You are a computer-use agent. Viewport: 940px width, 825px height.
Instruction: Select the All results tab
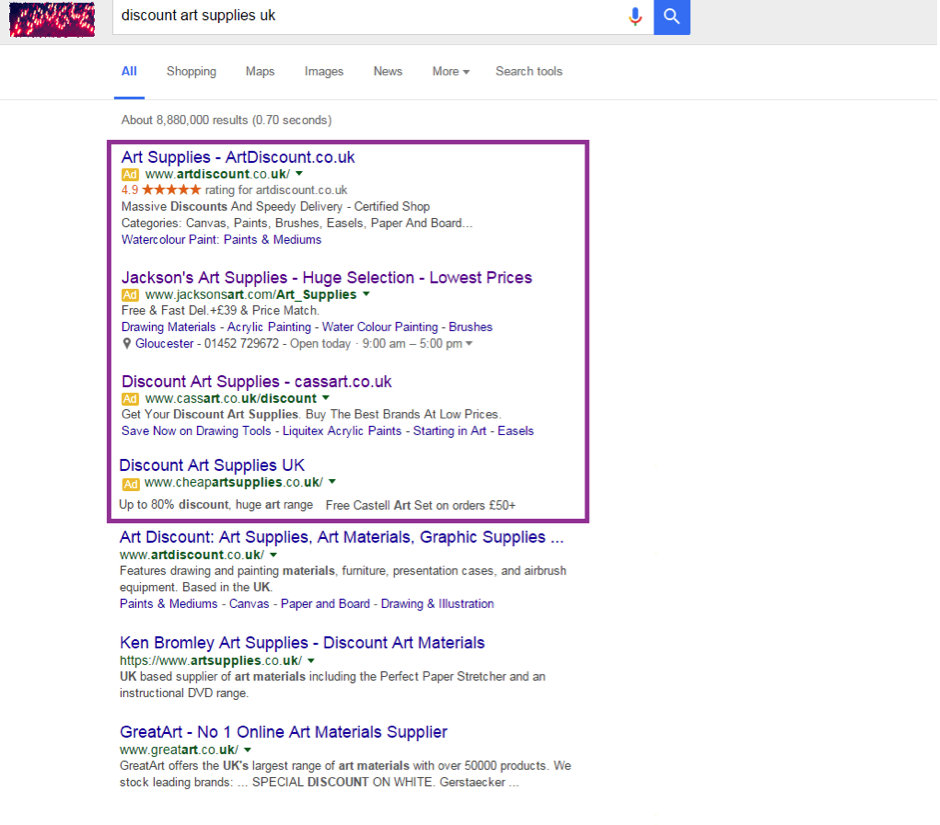pyautogui.click(x=129, y=71)
